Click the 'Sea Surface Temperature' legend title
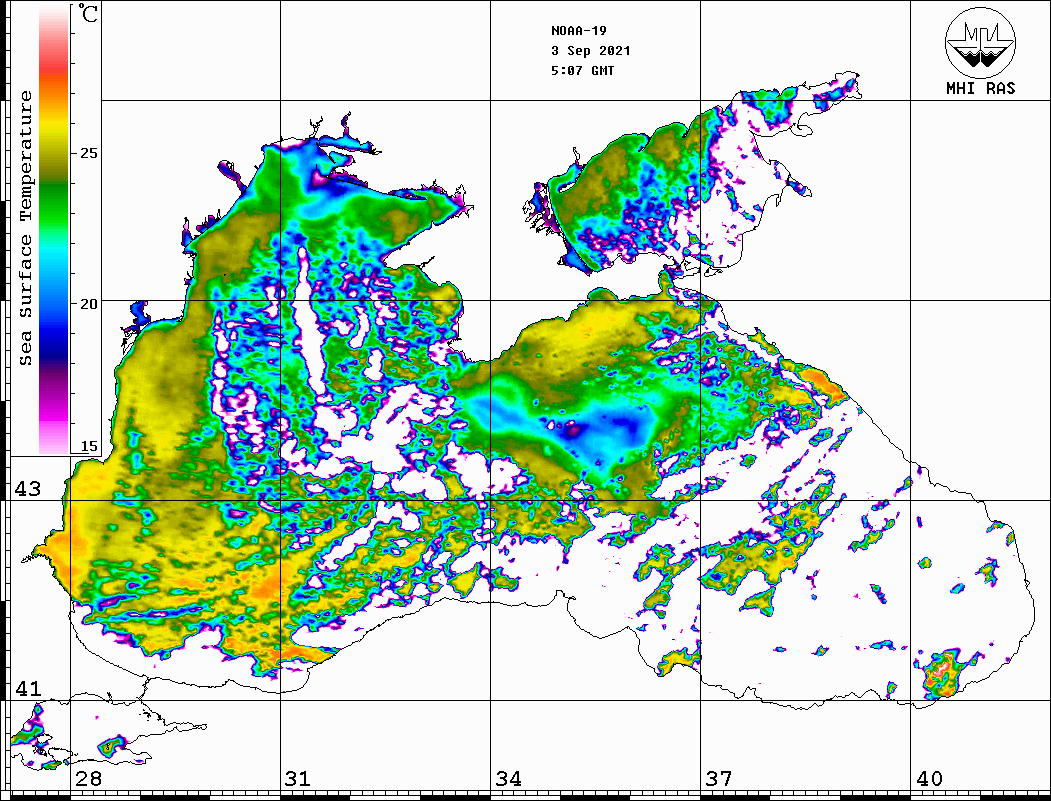 tap(25, 228)
